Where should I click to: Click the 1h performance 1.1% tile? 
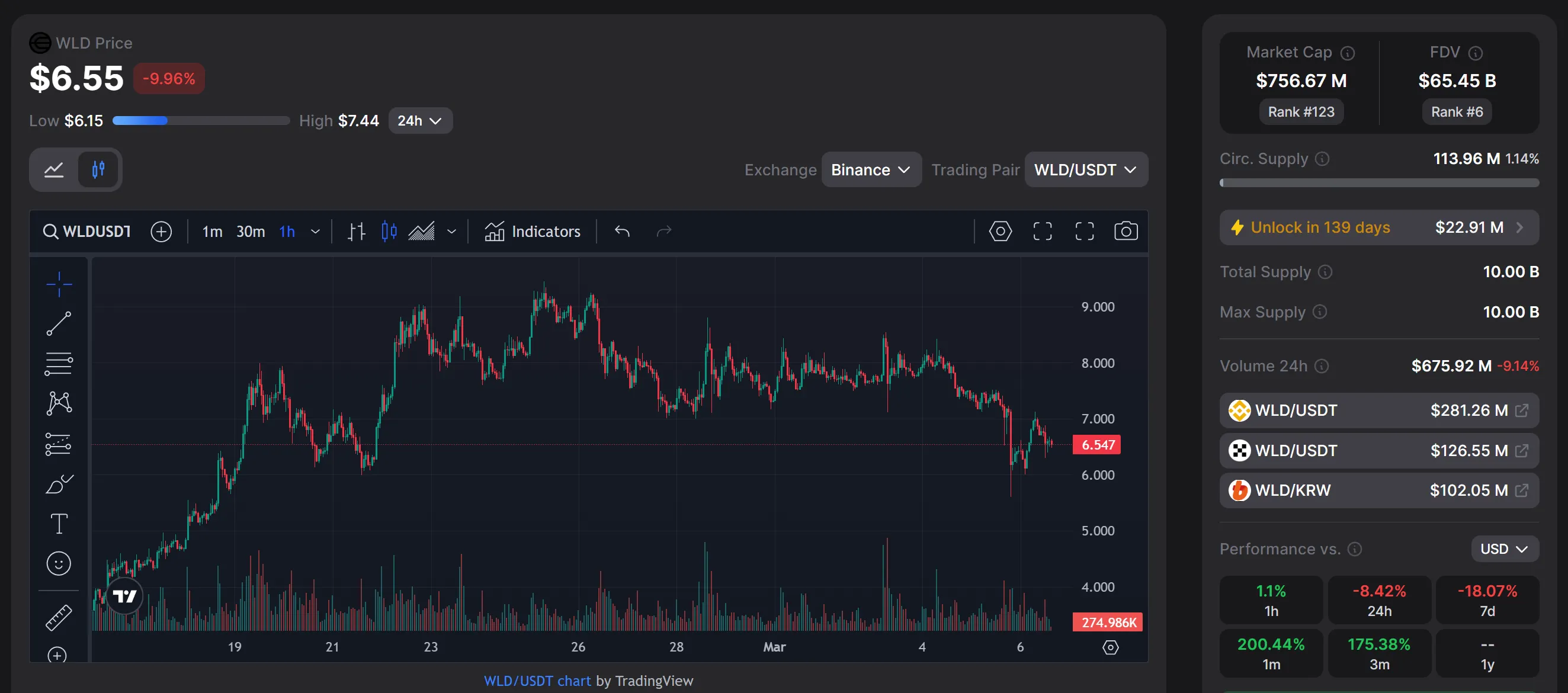coord(1271,600)
